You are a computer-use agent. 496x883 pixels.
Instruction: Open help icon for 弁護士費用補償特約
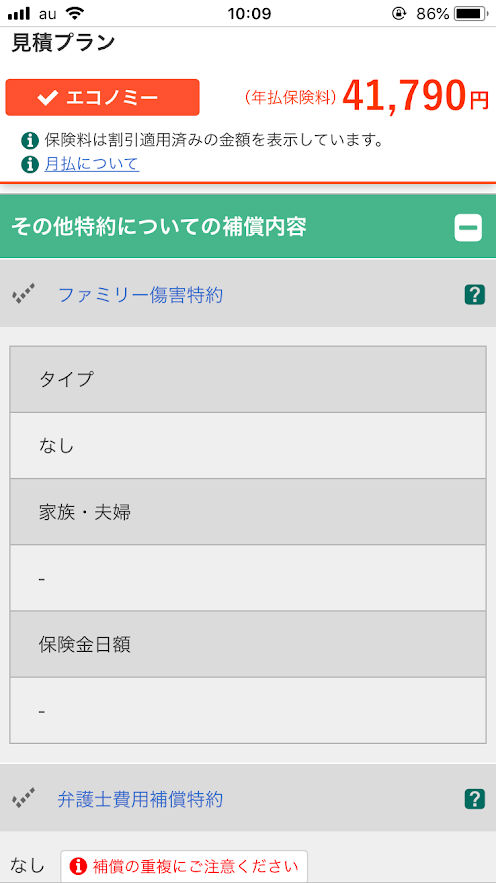tap(475, 799)
